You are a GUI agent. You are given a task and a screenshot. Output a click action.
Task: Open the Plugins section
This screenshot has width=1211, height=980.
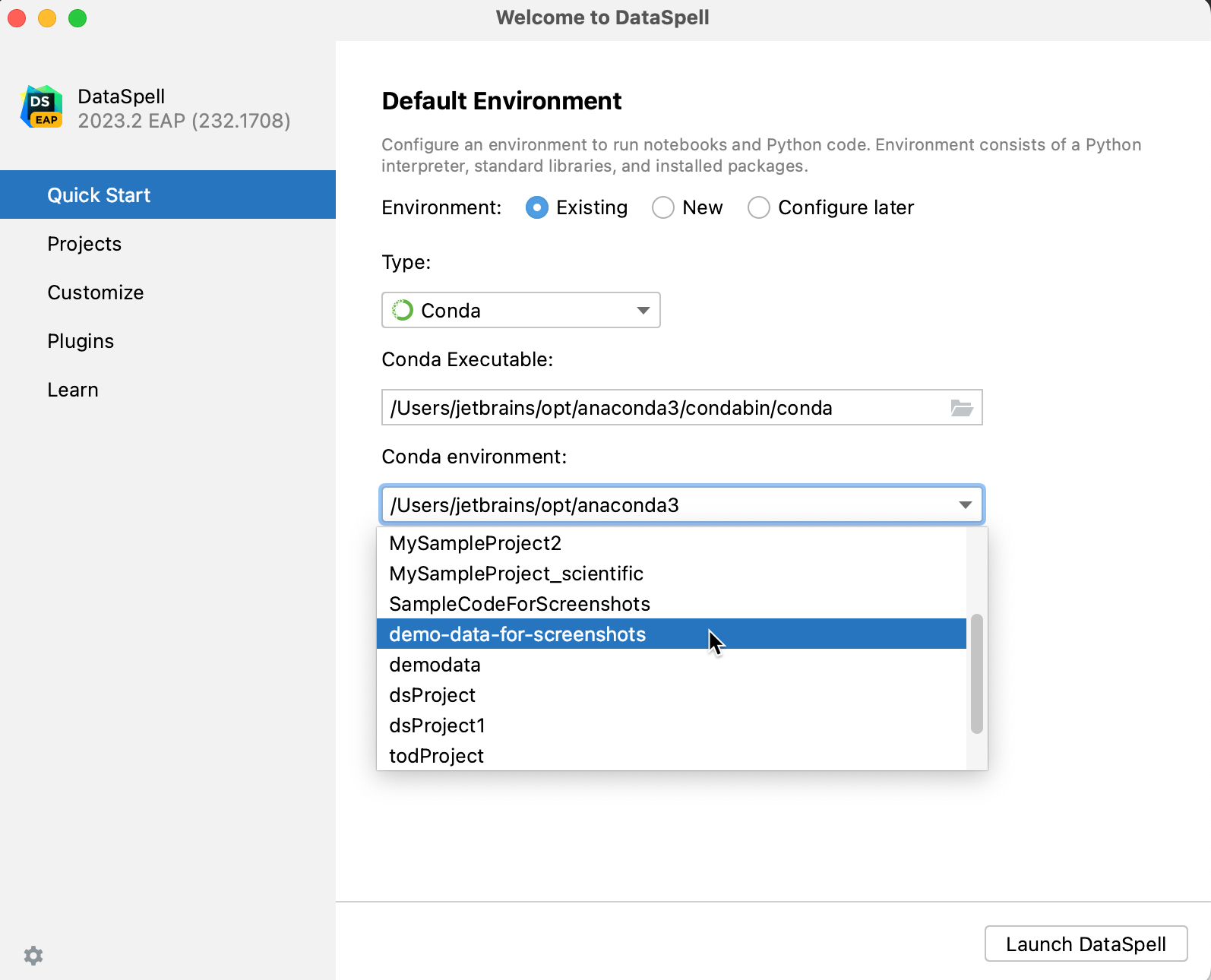click(x=168, y=340)
